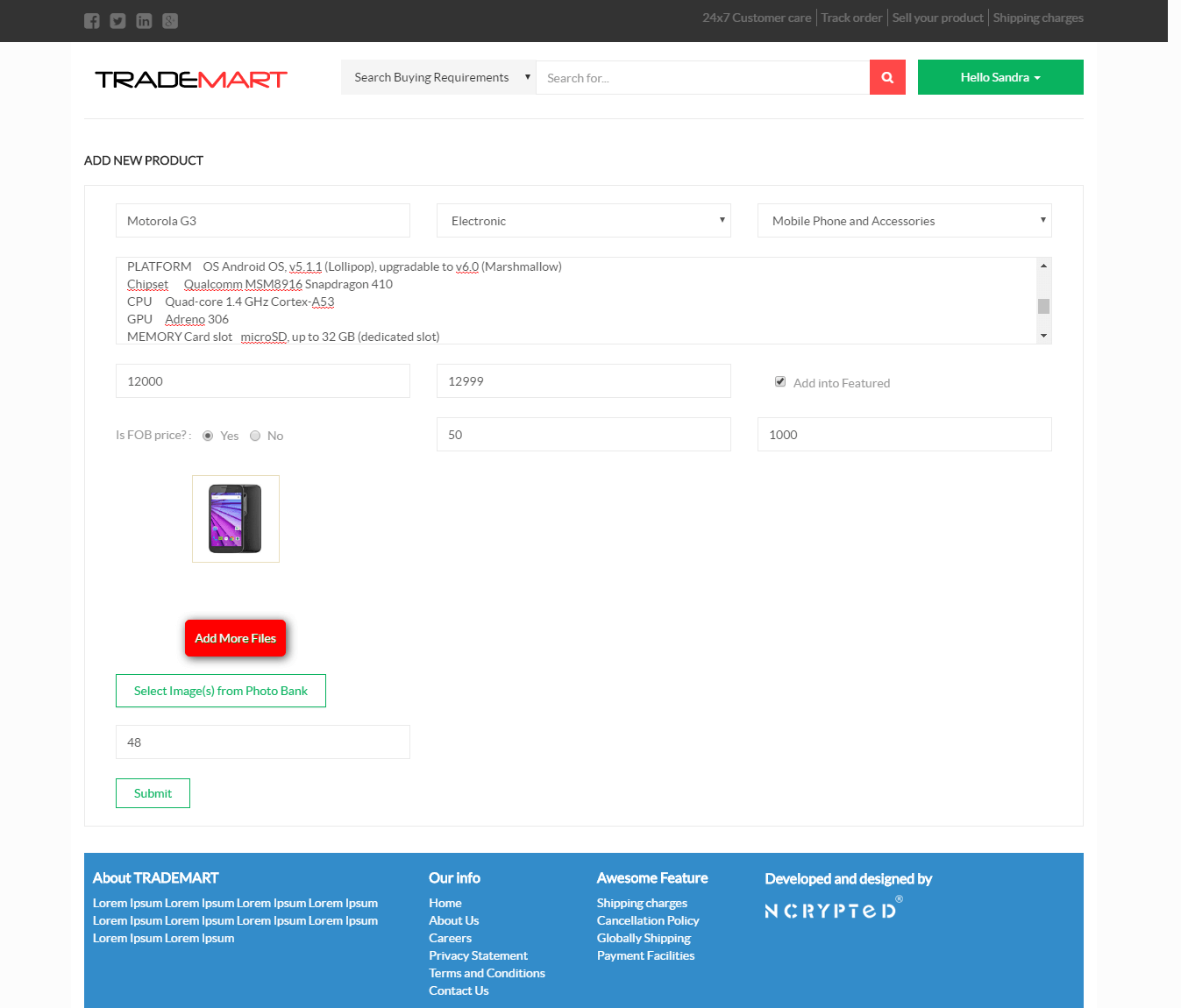Select Yes for FOB price
This screenshot has width=1181, height=1008.
point(208,436)
